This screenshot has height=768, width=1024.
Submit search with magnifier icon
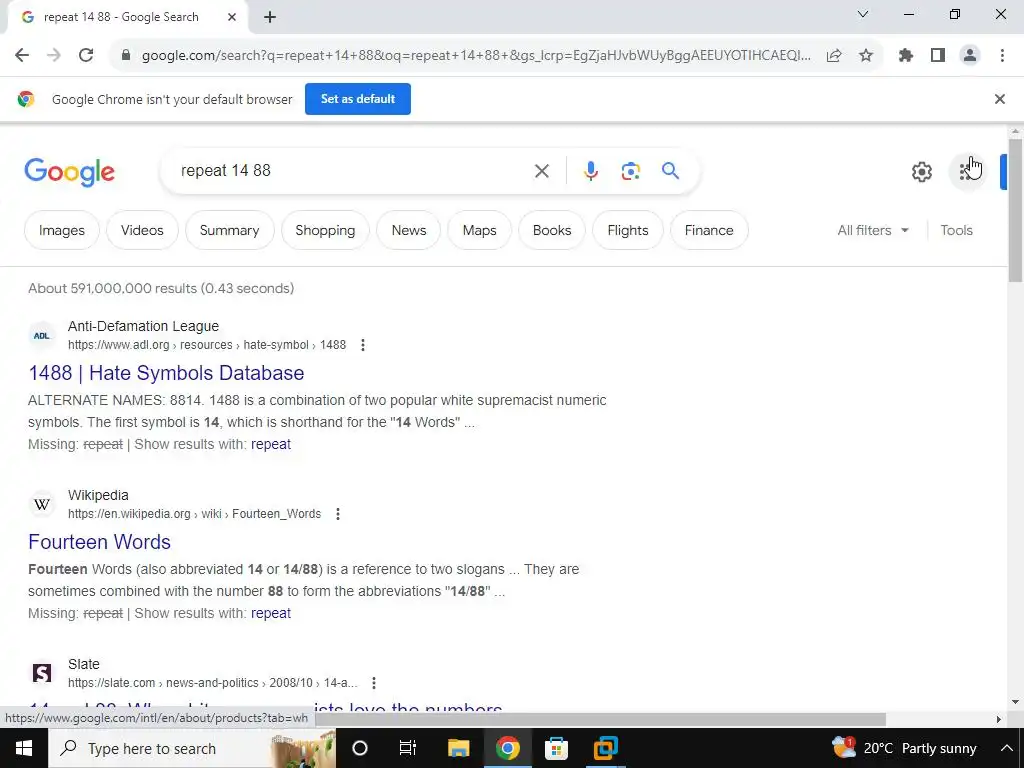pyautogui.click(x=670, y=171)
